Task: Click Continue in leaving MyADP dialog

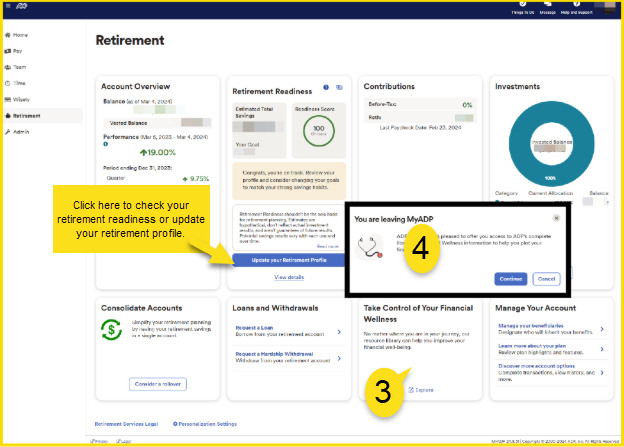Action: point(511,279)
